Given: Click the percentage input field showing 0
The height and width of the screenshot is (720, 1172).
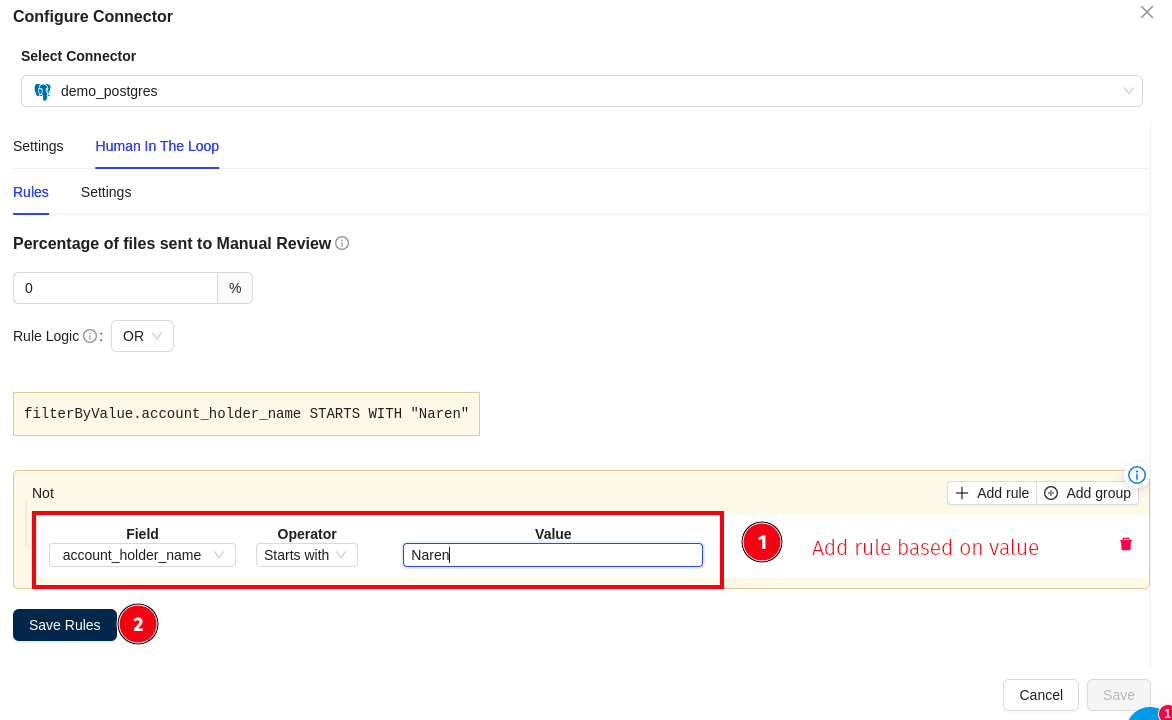Looking at the screenshot, I should point(115,288).
